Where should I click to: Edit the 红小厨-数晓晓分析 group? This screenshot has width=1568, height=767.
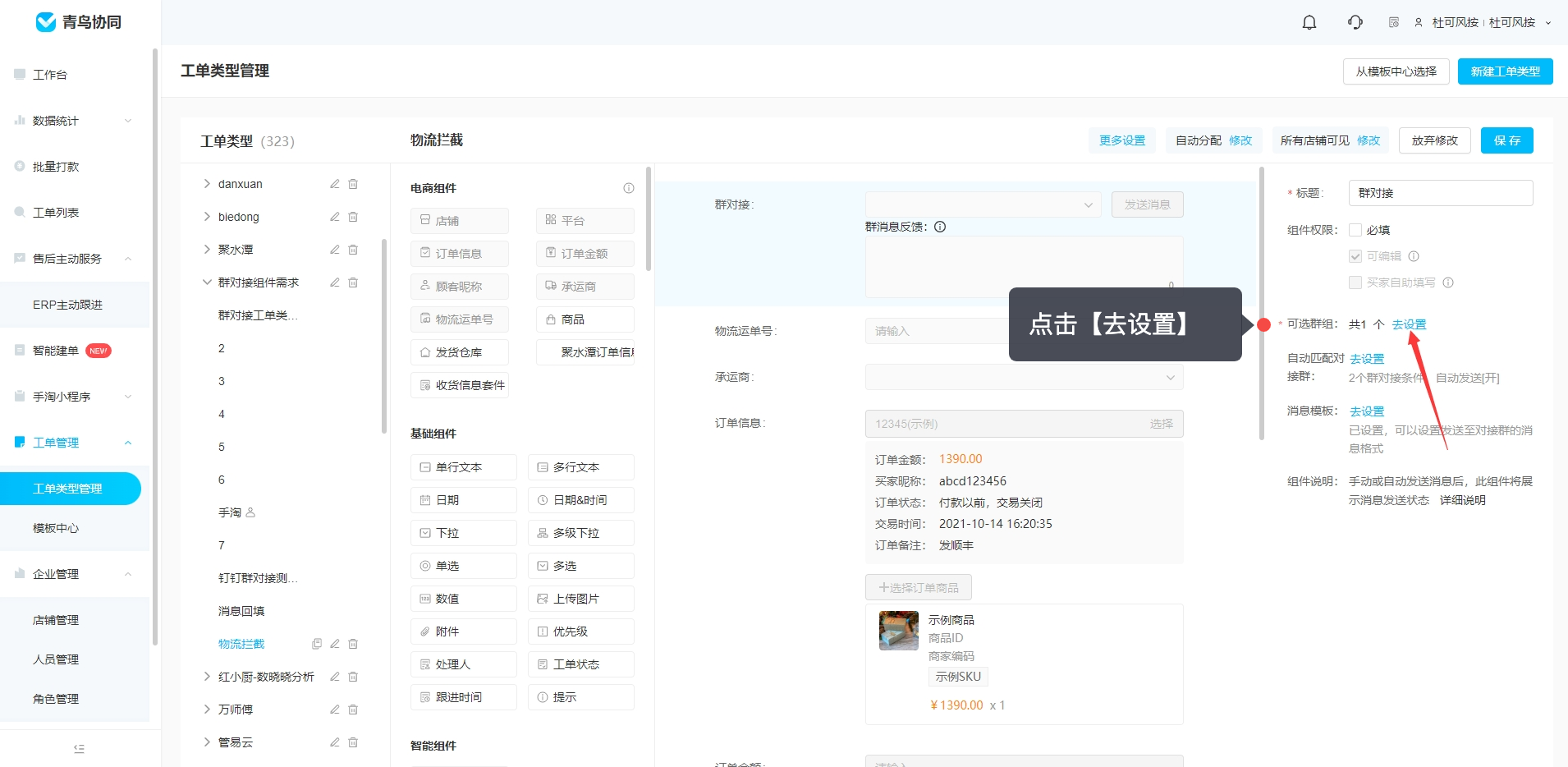pos(335,677)
